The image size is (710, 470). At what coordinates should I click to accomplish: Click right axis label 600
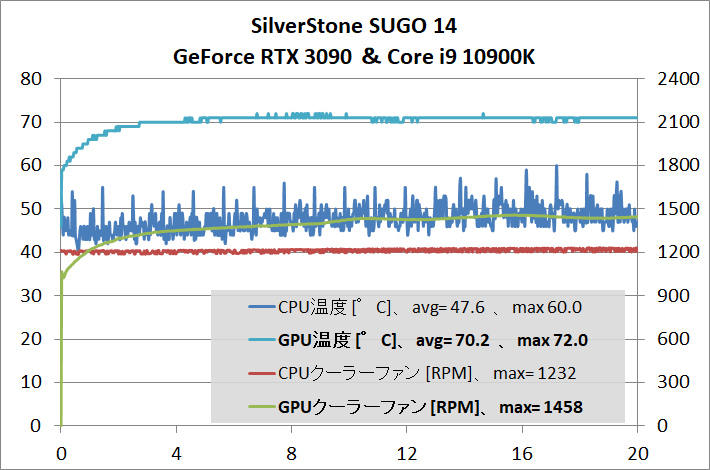673,339
